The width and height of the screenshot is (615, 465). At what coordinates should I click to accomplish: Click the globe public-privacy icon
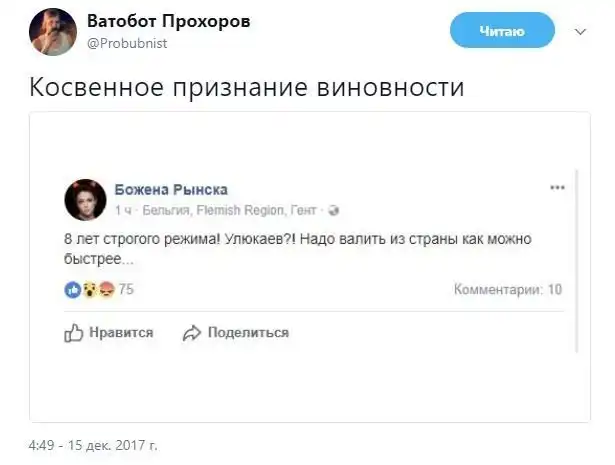tap(334, 211)
